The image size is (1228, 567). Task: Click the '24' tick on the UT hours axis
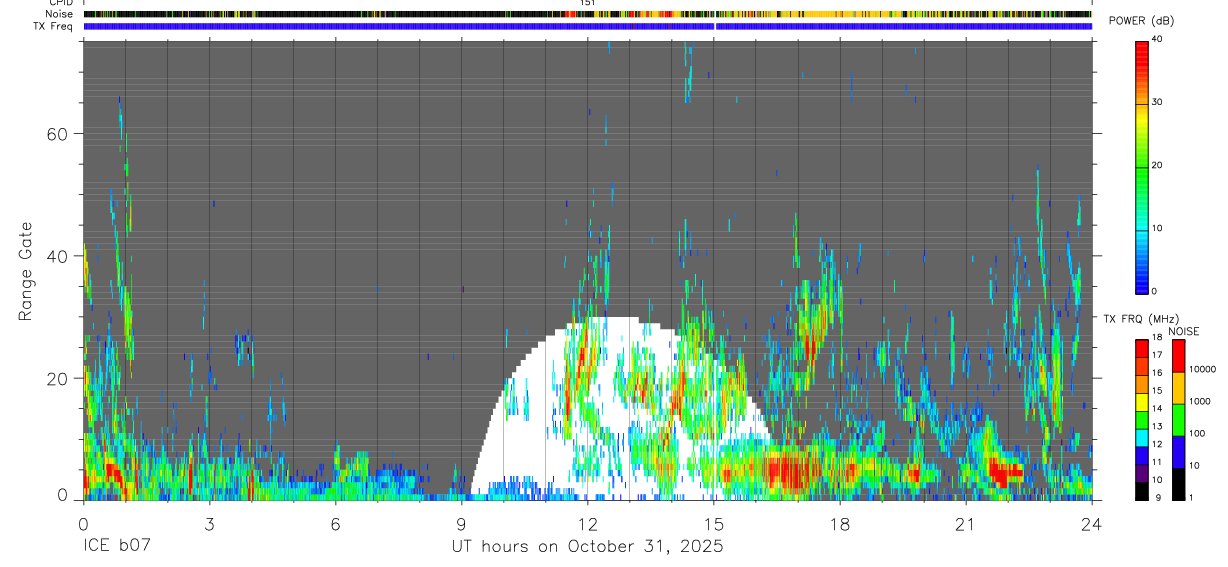coord(1092,523)
